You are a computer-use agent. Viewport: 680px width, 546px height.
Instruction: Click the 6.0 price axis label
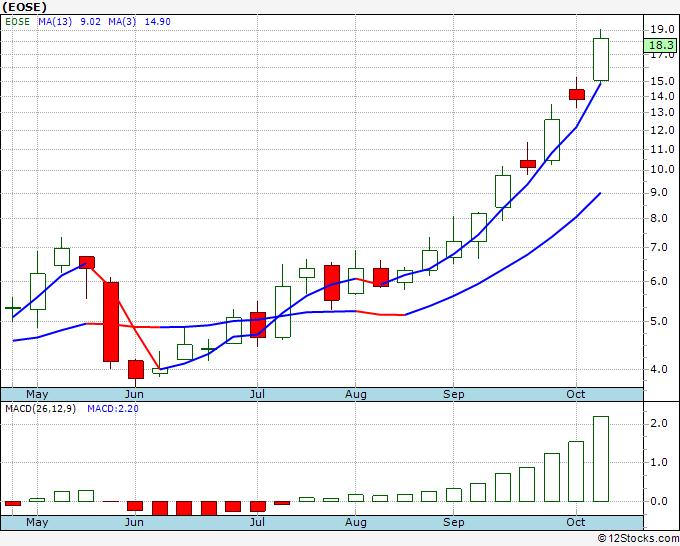click(659, 281)
